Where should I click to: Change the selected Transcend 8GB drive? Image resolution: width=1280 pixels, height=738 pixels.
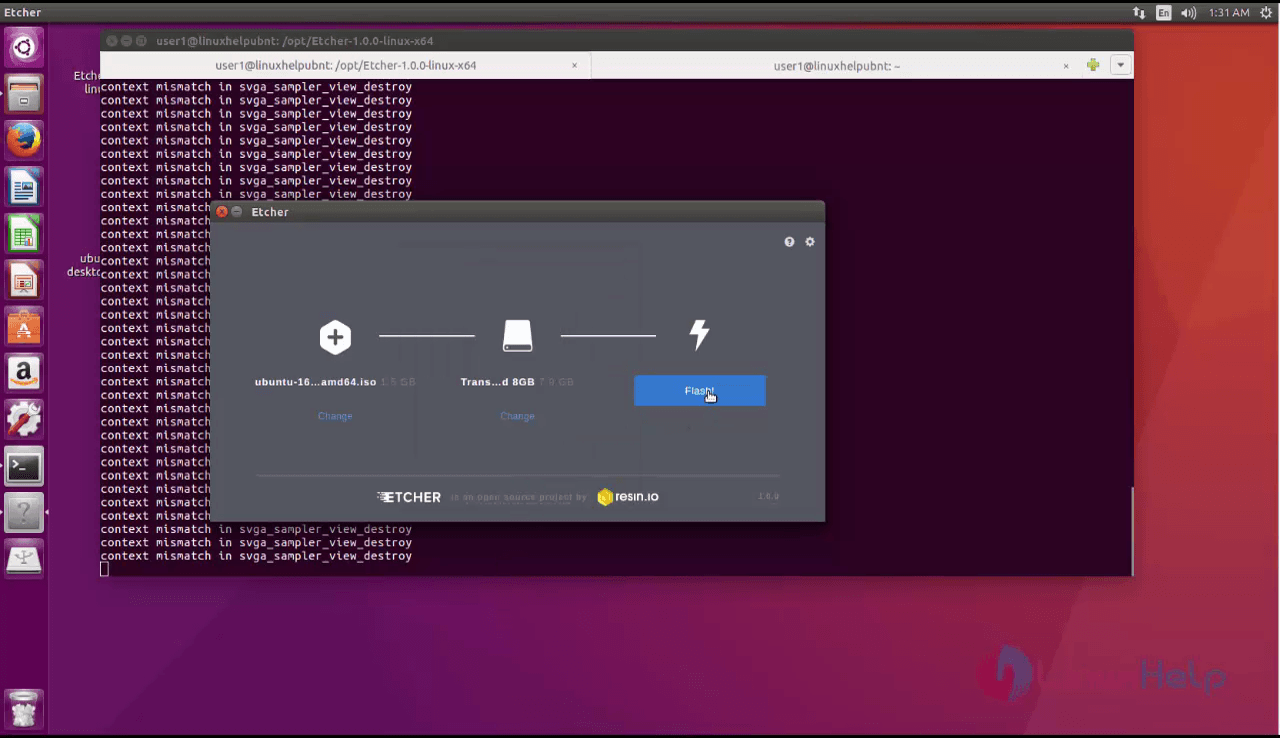pos(517,416)
